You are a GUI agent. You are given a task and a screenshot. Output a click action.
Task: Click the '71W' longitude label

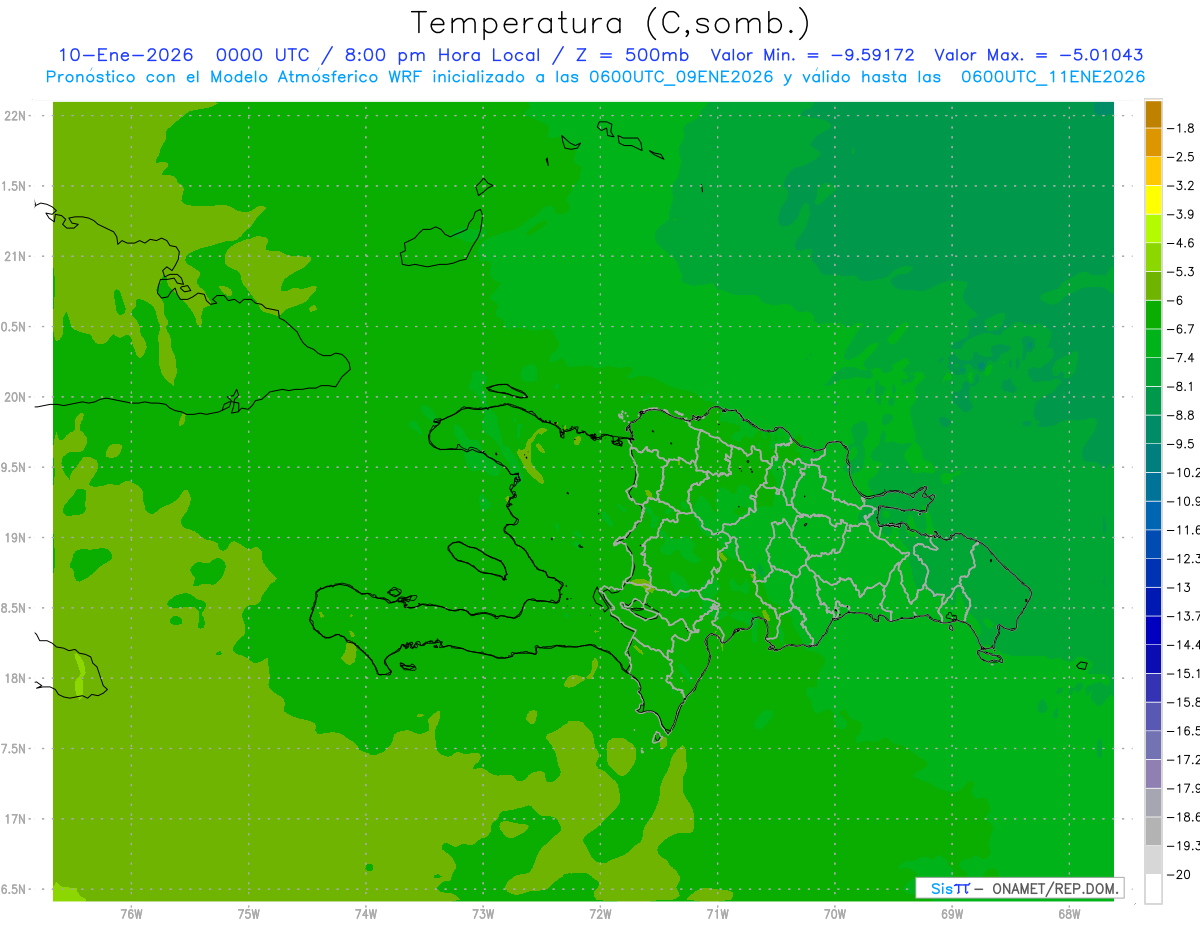[717, 913]
